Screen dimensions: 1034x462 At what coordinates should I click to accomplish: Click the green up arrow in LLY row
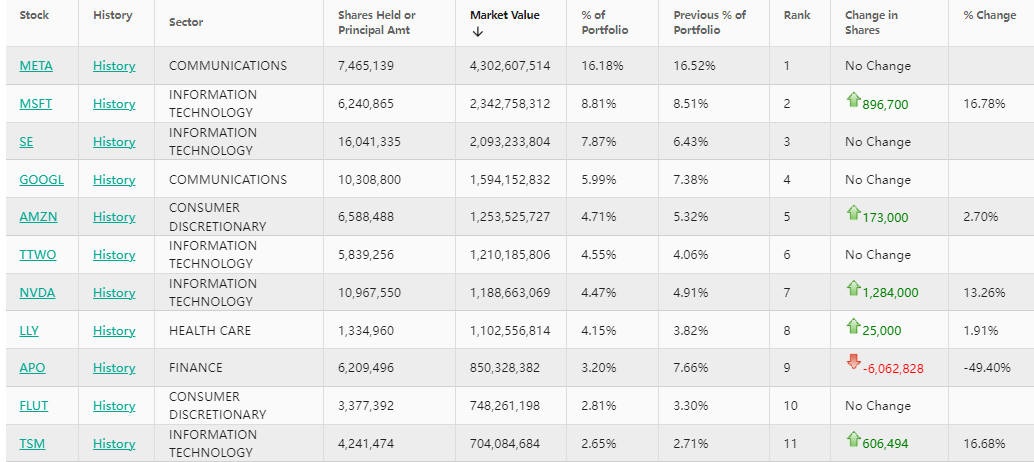853,327
